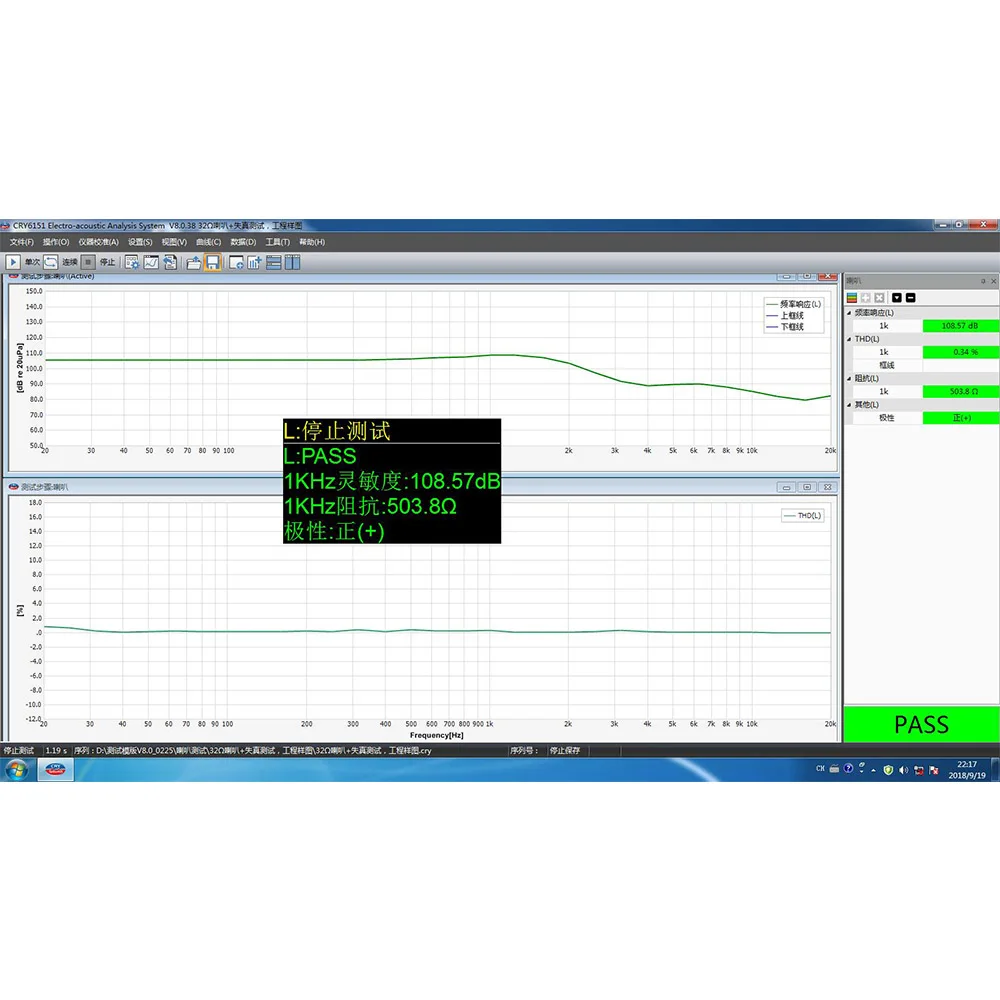
Task: Maximize the lower THD chart window
Action: tap(807, 487)
